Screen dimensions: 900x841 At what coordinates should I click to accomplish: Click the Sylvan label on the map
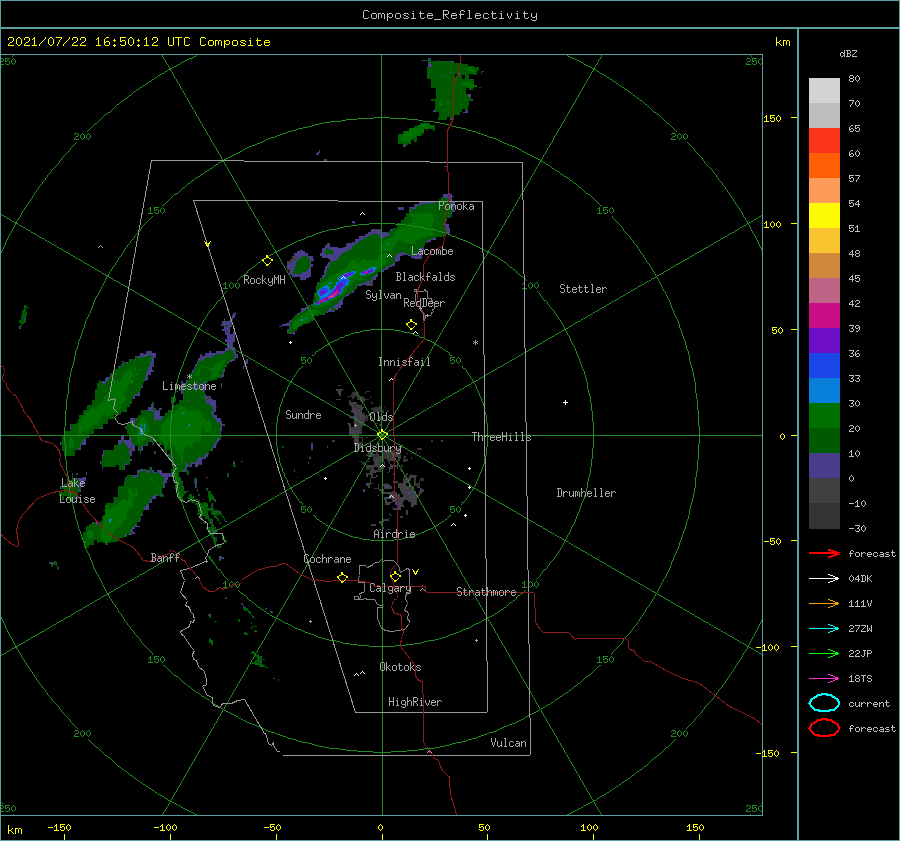383,295
